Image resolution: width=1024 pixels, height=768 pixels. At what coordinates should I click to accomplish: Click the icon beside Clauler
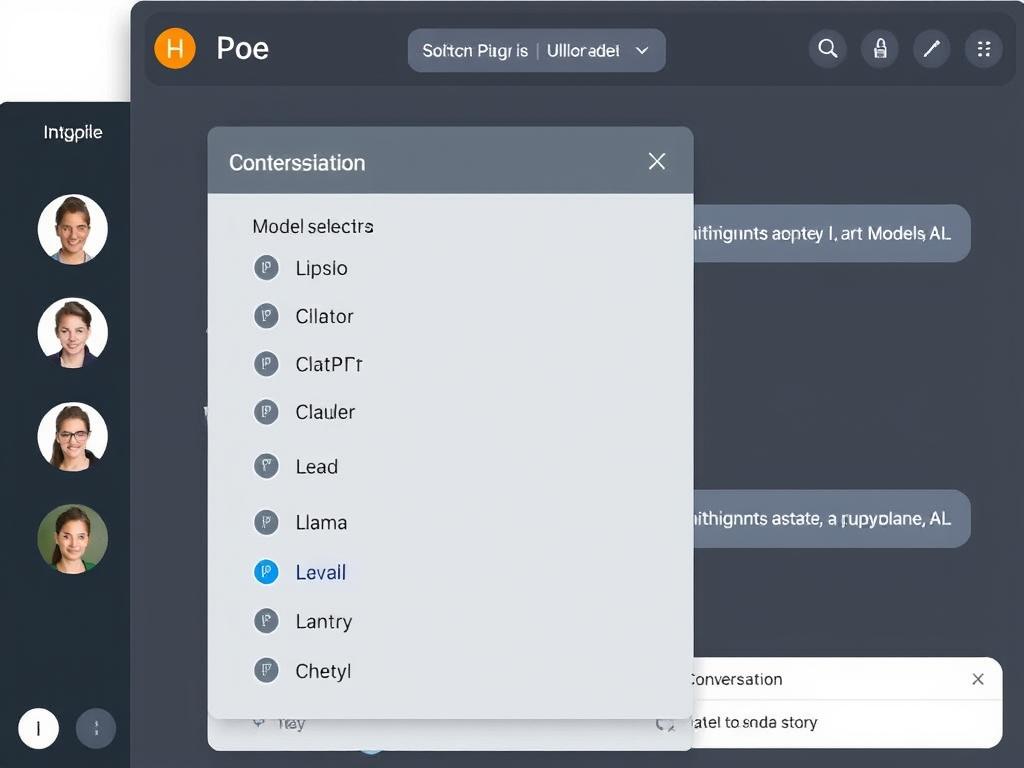coord(266,412)
